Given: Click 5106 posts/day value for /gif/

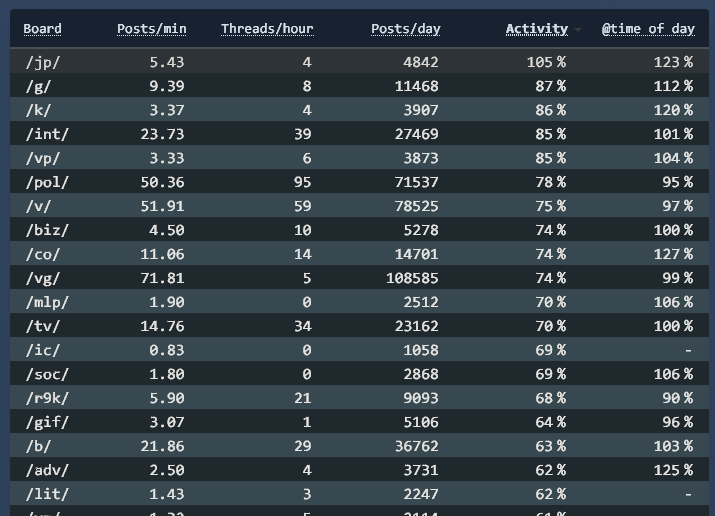Looking at the screenshot, I should 421,422.
